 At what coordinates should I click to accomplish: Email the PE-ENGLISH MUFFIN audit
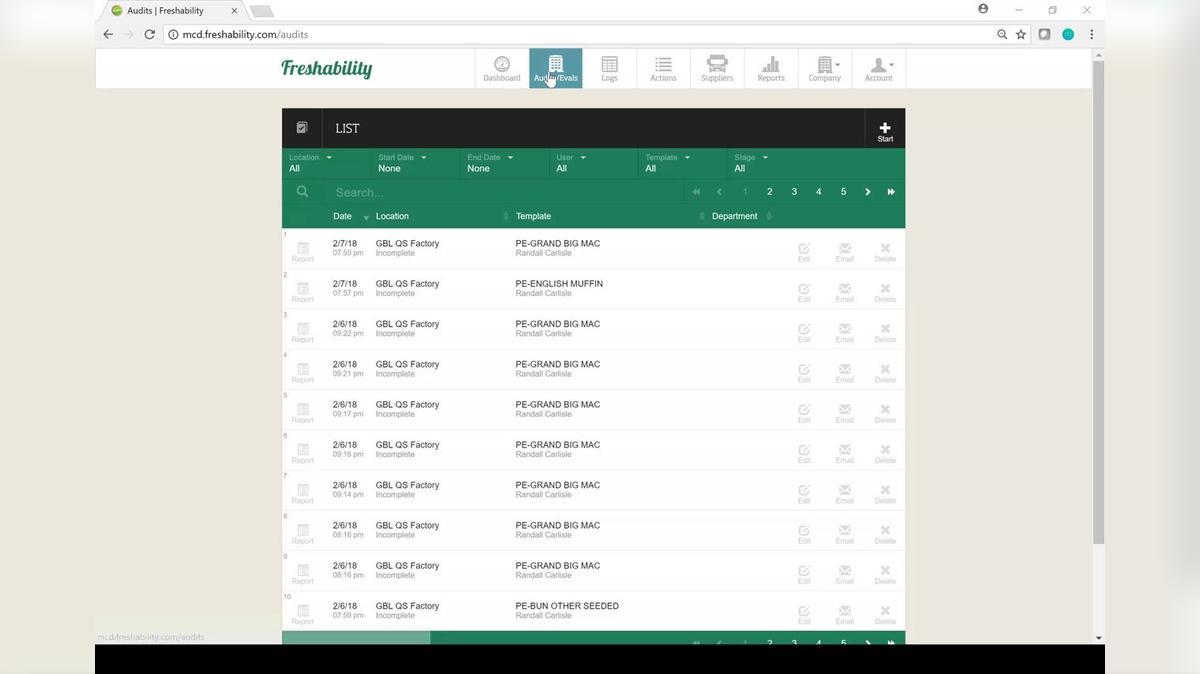[845, 291]
